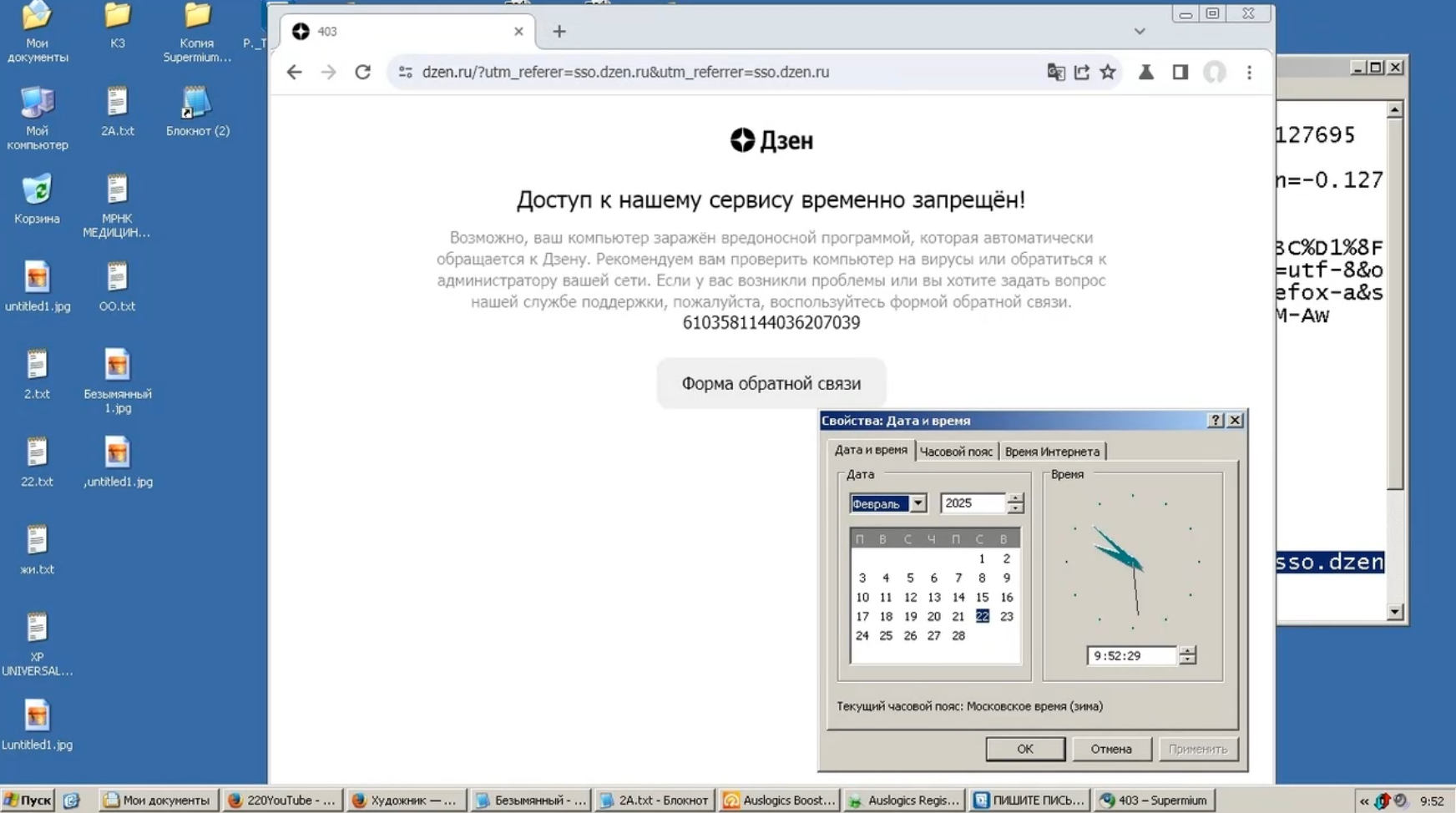Open the flask experiments icon
1456x813 pixels.
point(1146,72)
